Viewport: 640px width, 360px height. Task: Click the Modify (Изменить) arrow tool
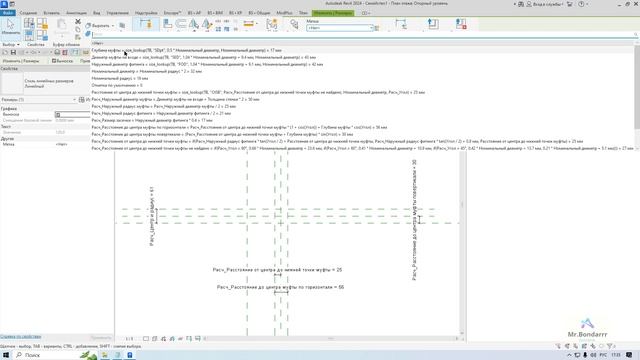click(11, 27)
